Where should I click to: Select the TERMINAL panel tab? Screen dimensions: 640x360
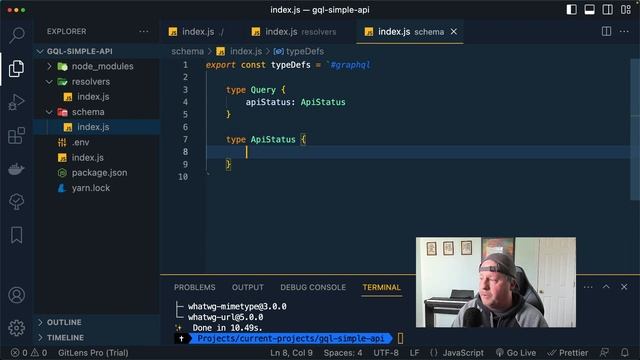click(382, 287)
